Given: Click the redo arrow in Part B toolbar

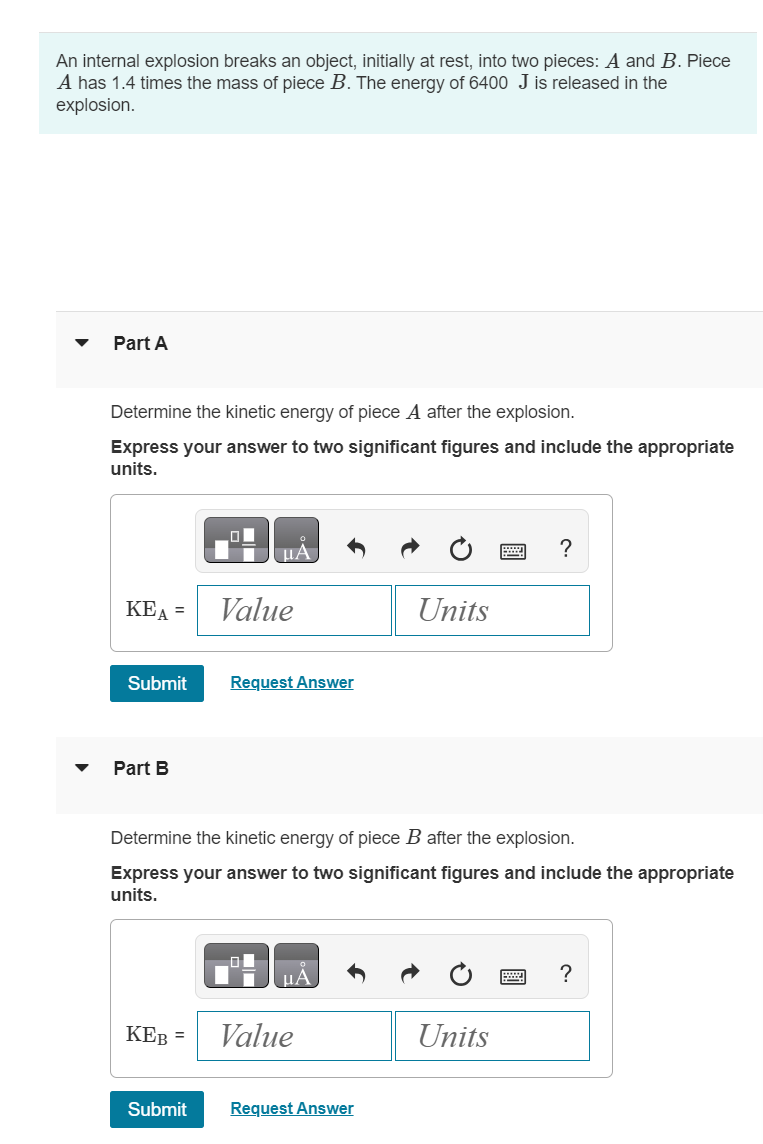Looking at the screenshot, I should tap(409, 974).
